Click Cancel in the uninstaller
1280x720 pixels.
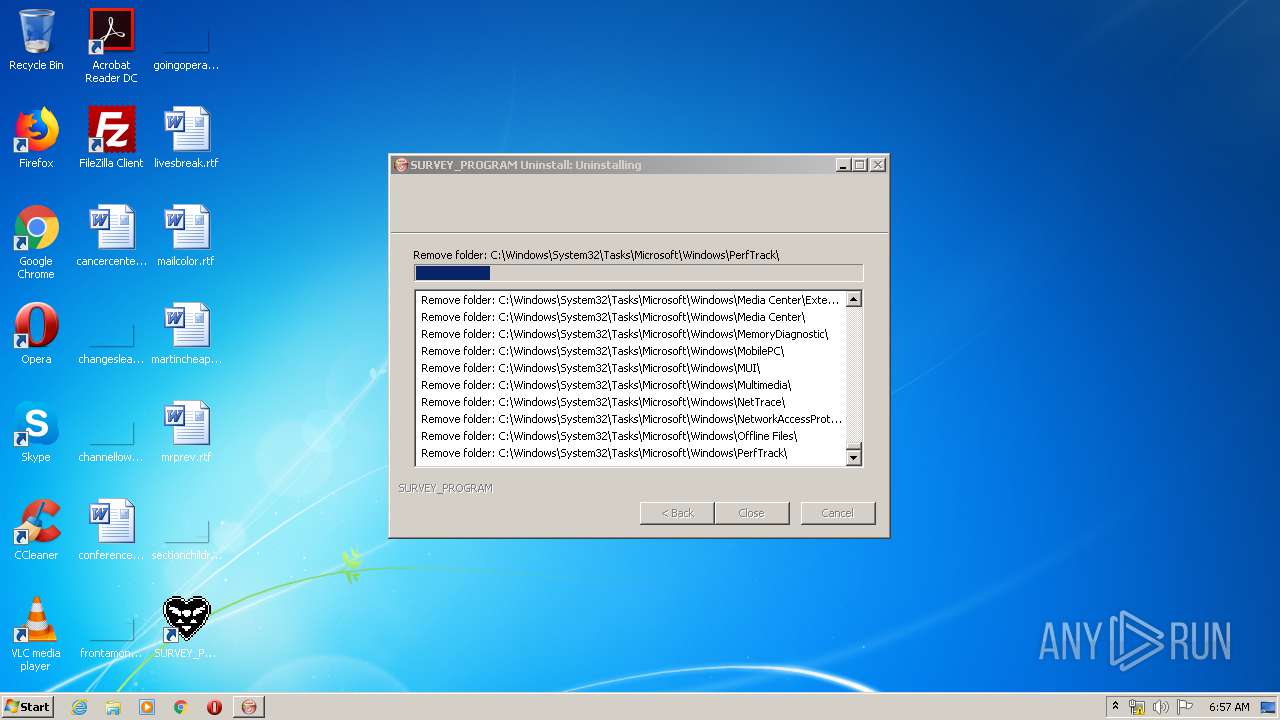click(838, 513)
